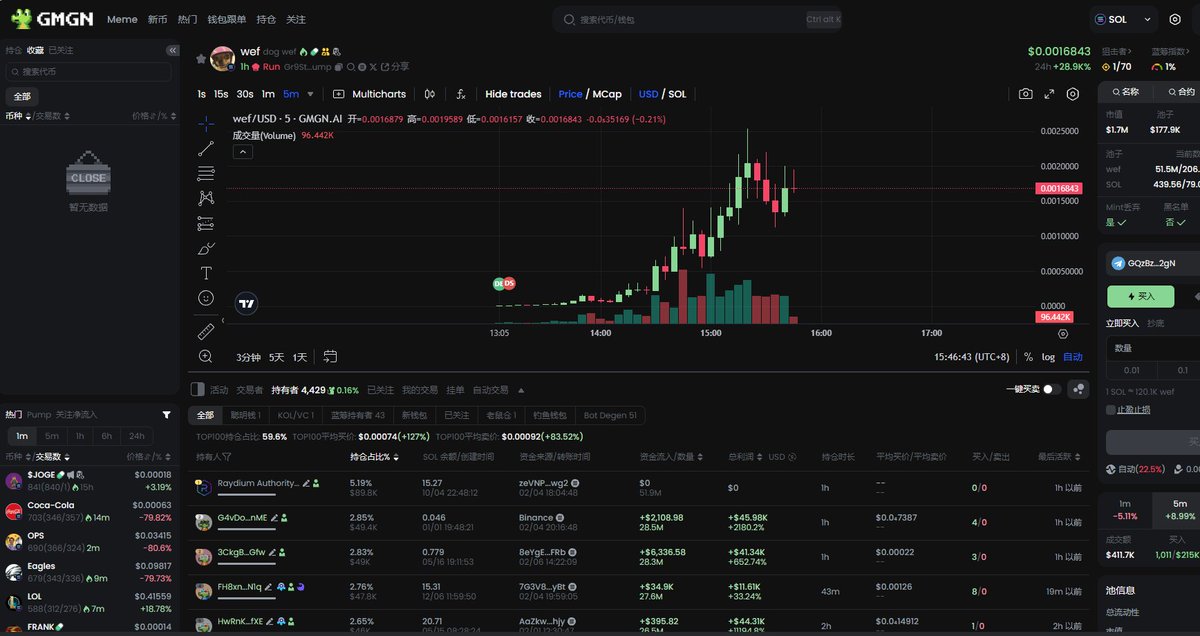Expand chart to fullscreen
The height and width of the screenshot is (636, 1200).
1049,94
